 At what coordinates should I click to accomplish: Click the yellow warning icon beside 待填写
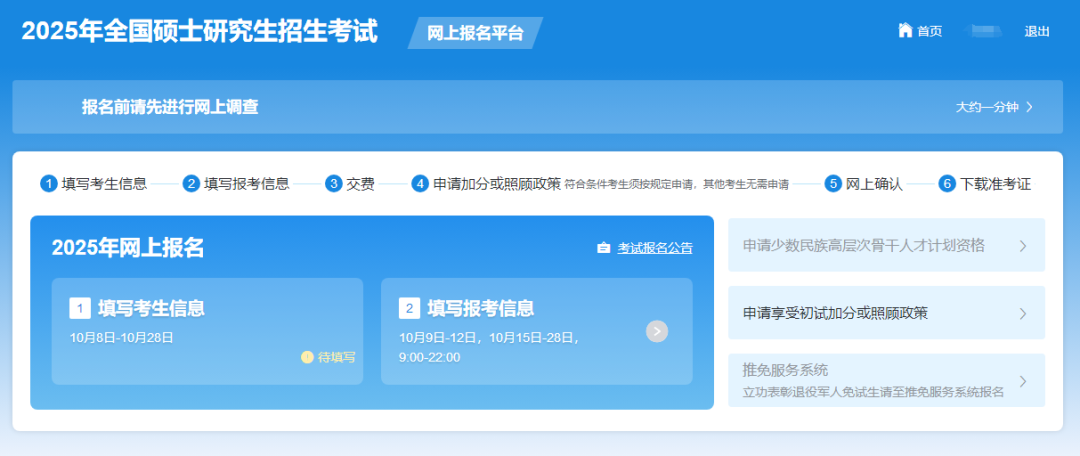coord(307,357)
